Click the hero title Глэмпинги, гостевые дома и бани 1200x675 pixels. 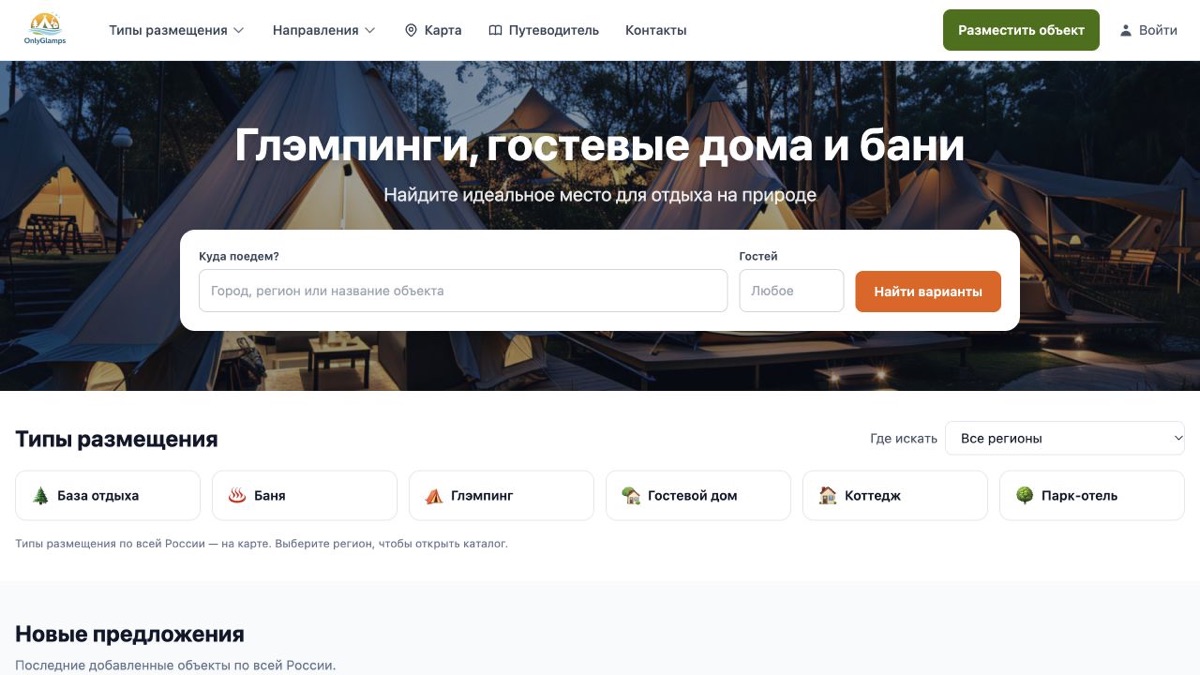pyautogui.click(x=600, y=146)
